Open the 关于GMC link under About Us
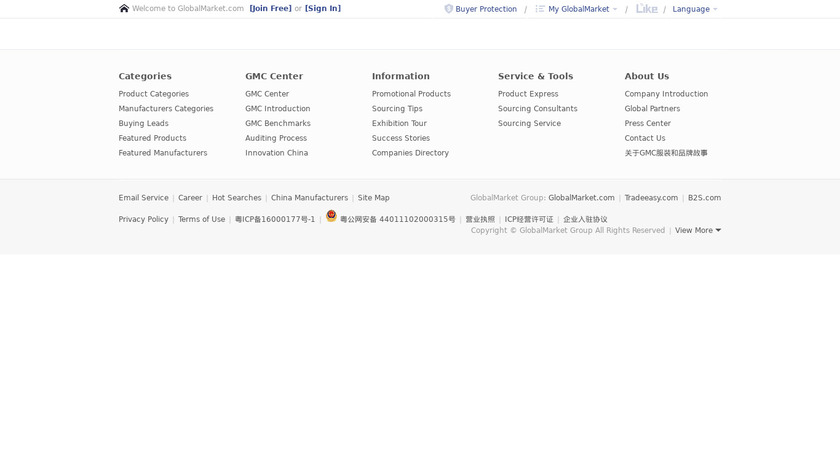The width and height of the screenshot is (840, 472). pyautogui.click(x=666, y=153)
